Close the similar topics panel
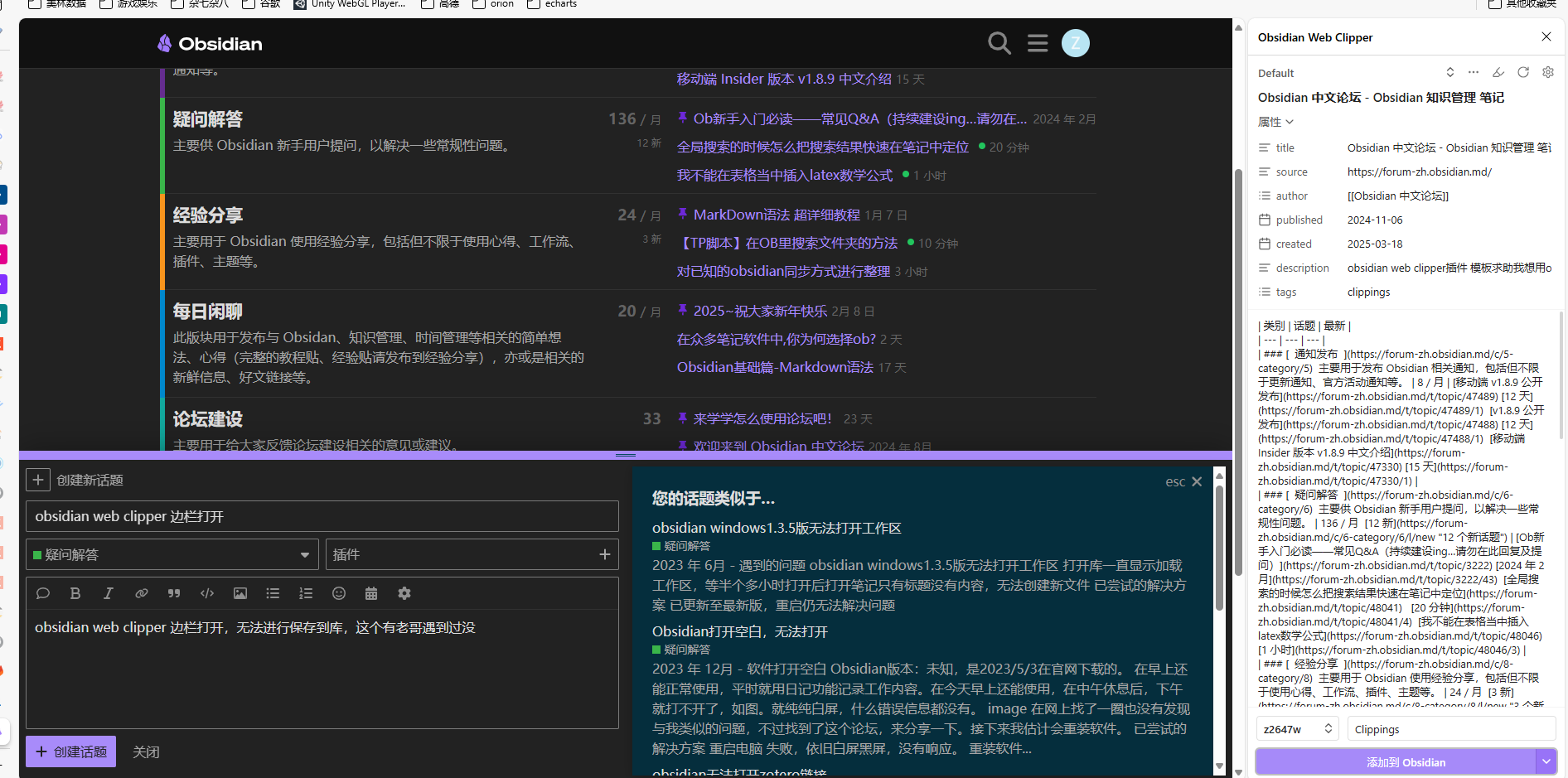The width and height of the screenshot is (1568, 778). click(x=1197, y=481)
